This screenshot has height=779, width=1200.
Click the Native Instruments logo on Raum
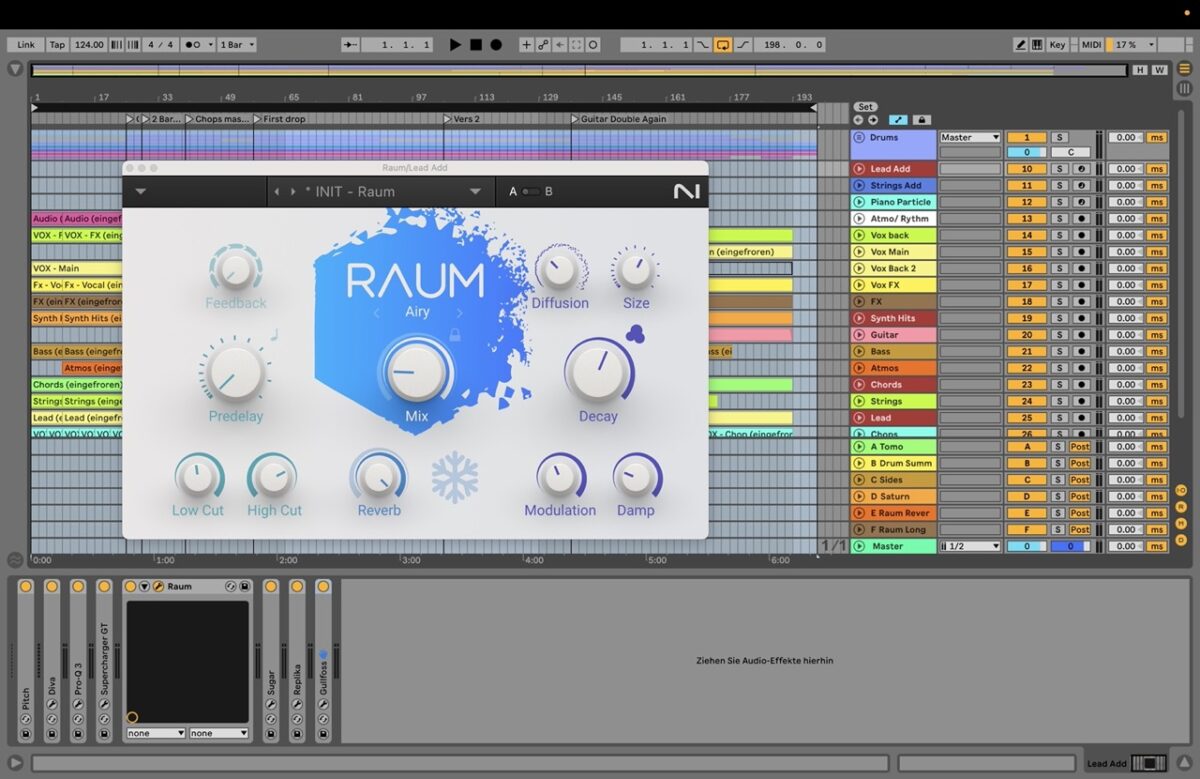click(686, 191)
